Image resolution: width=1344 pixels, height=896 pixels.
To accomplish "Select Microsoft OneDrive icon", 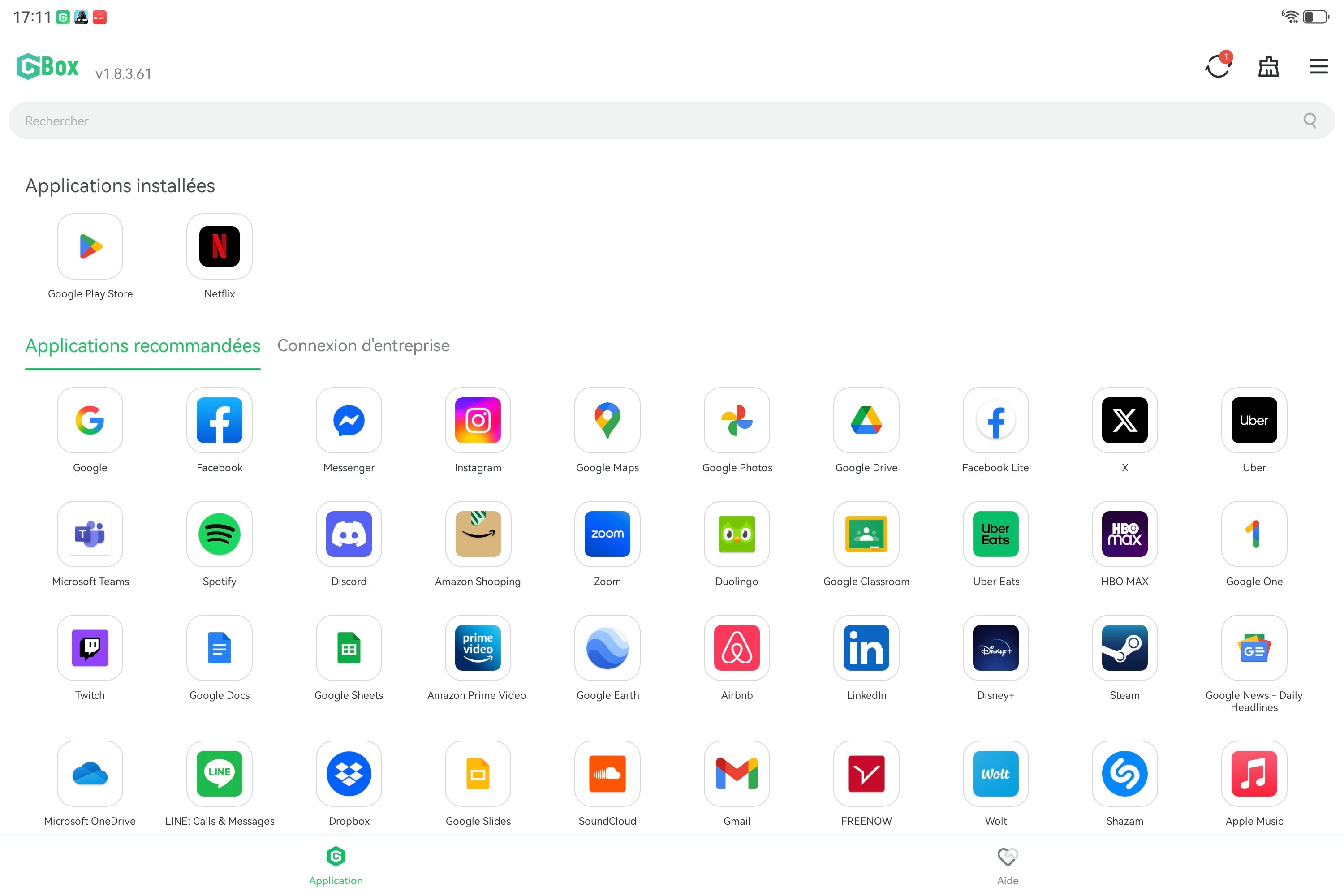I will tap(90, 774).
